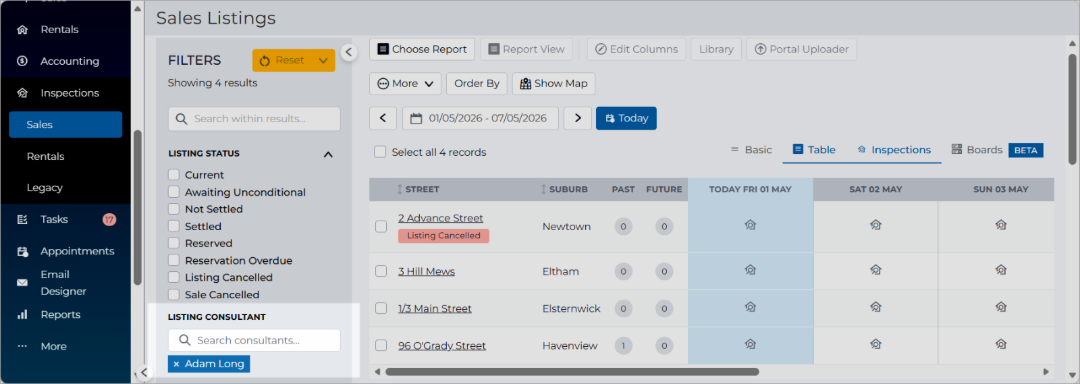Open Tasks in the sidebar

54,220
